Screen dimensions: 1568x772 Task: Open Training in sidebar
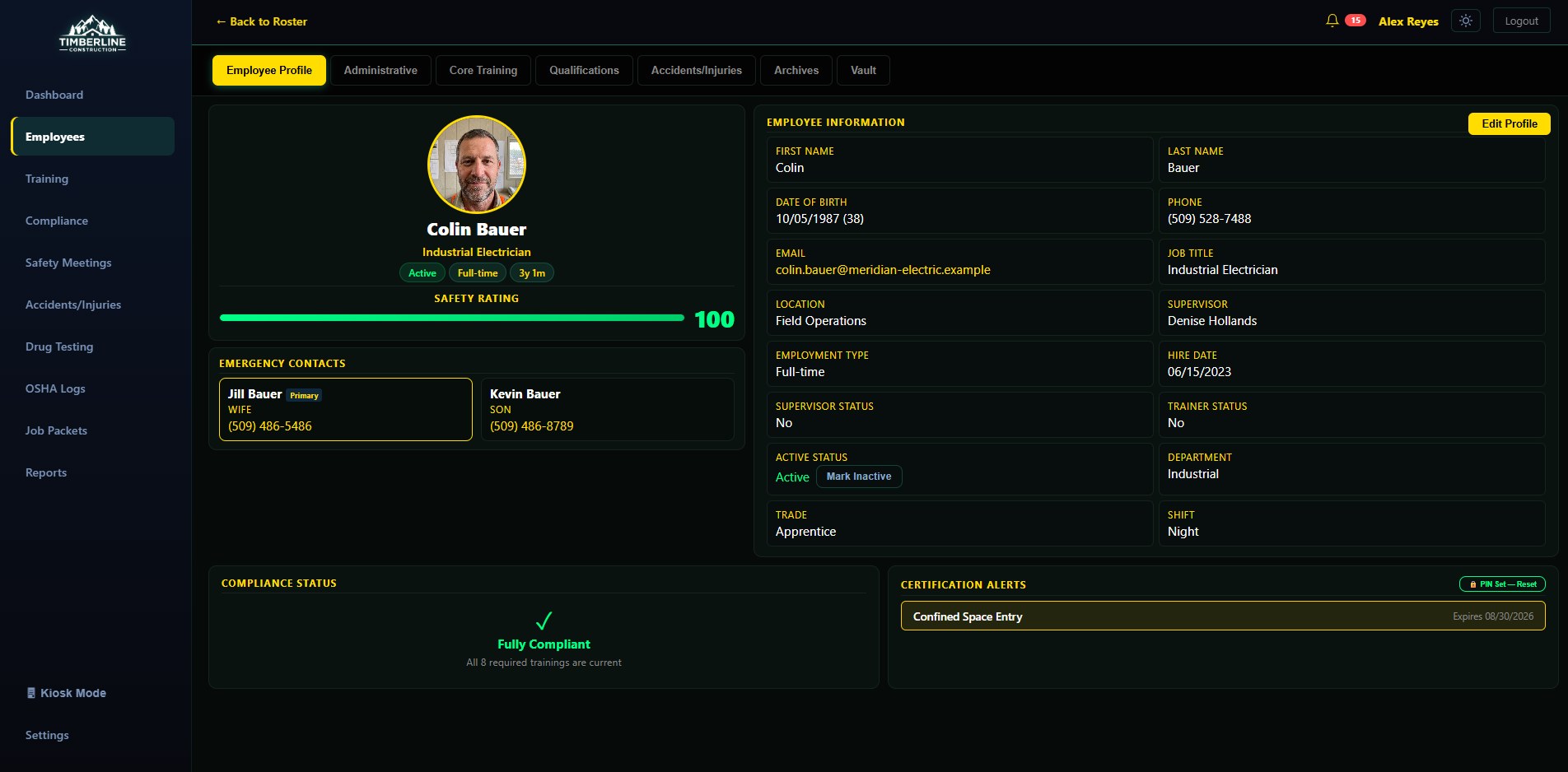point(92,179)
